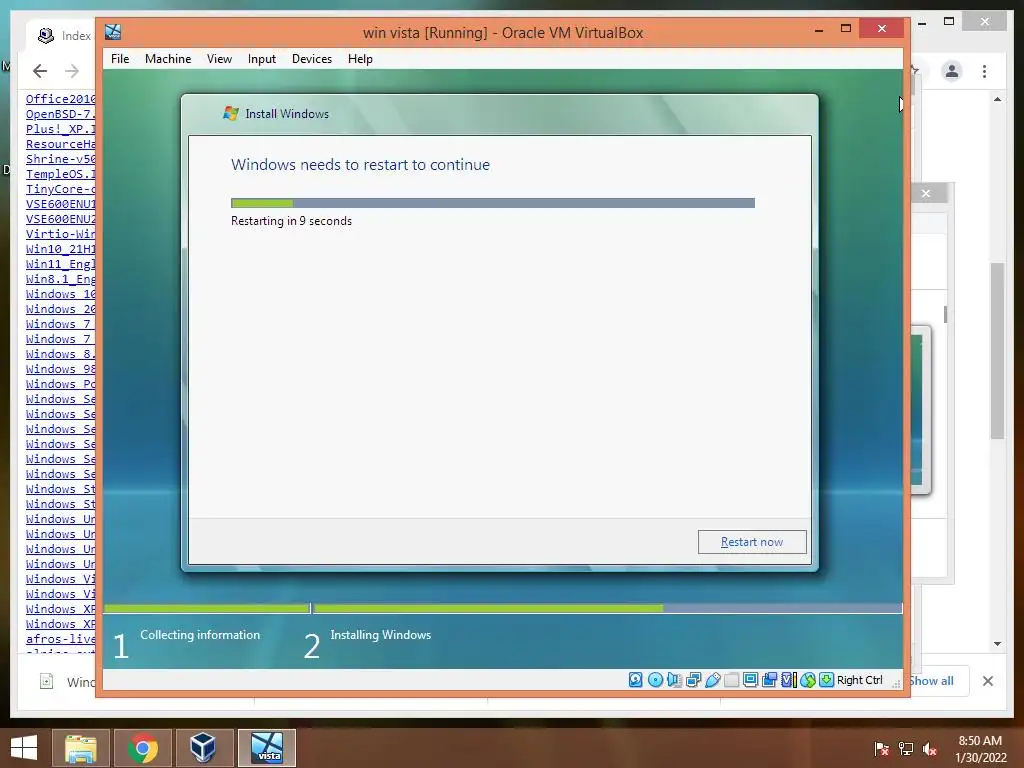
Task: Open the afros-live link
Action: [61, 639]
